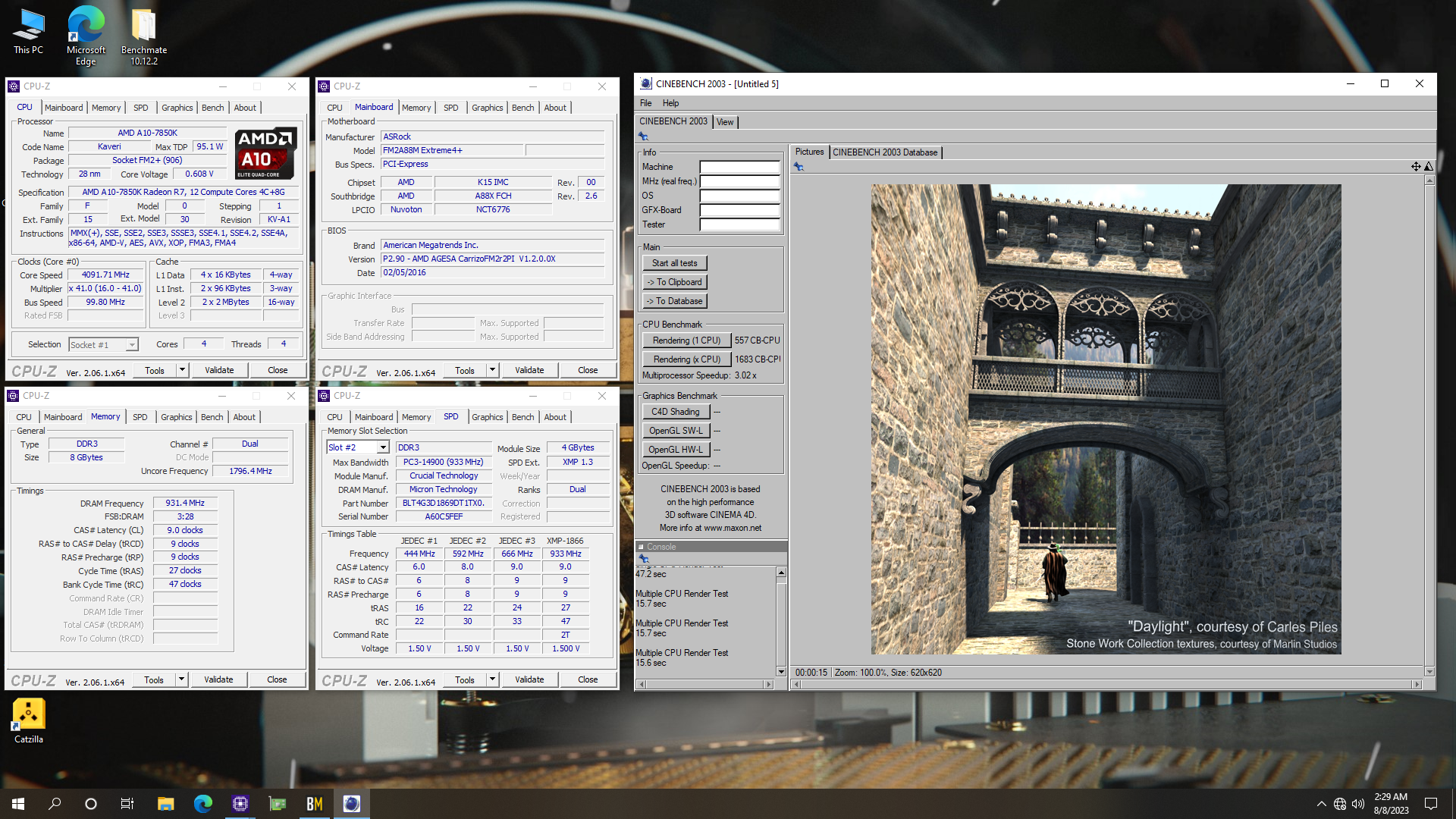Click the triangle icon at the picture viewer top-right
The image size is (1456, 819).
(x=1429, y=167)
